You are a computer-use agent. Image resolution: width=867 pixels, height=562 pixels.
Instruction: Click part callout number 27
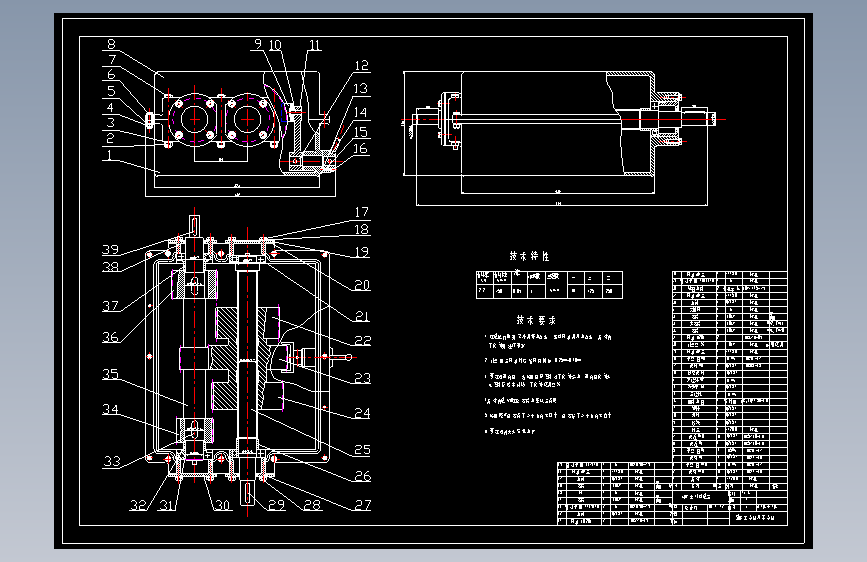[x=363, y=504]
